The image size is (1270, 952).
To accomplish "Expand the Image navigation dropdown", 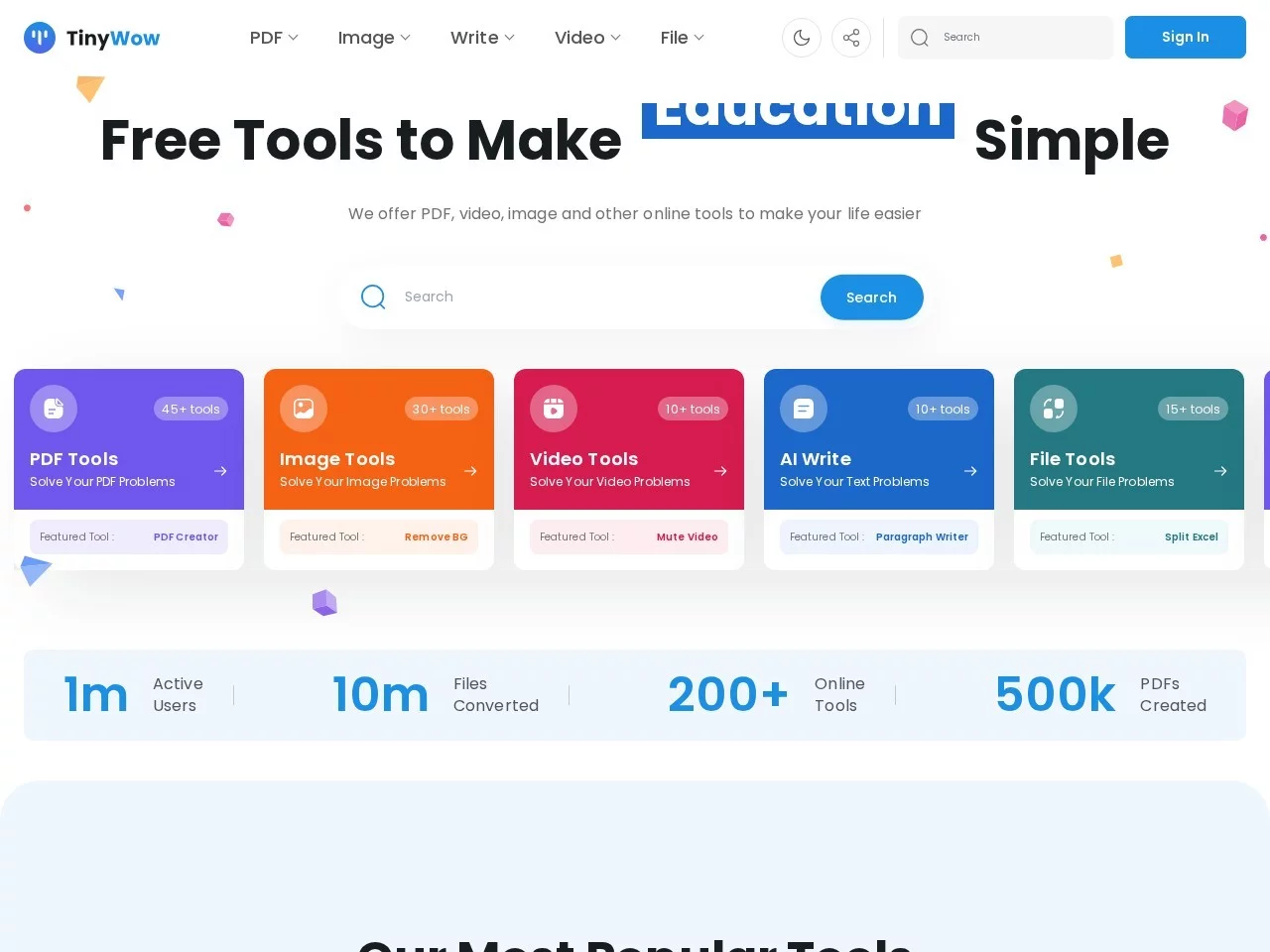I will (373, 37).
